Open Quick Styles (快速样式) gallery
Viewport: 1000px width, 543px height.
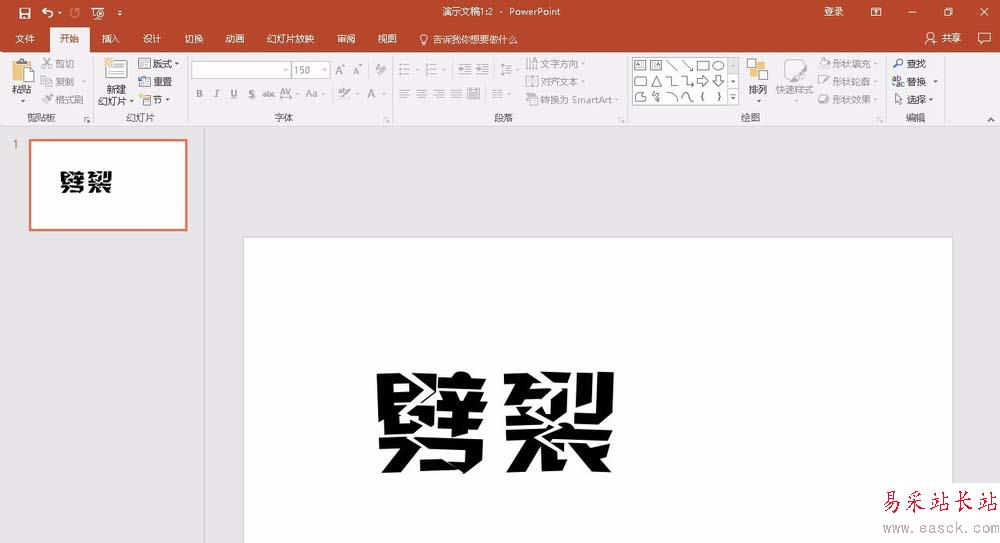pyautogui.click(x=794, y=80)
